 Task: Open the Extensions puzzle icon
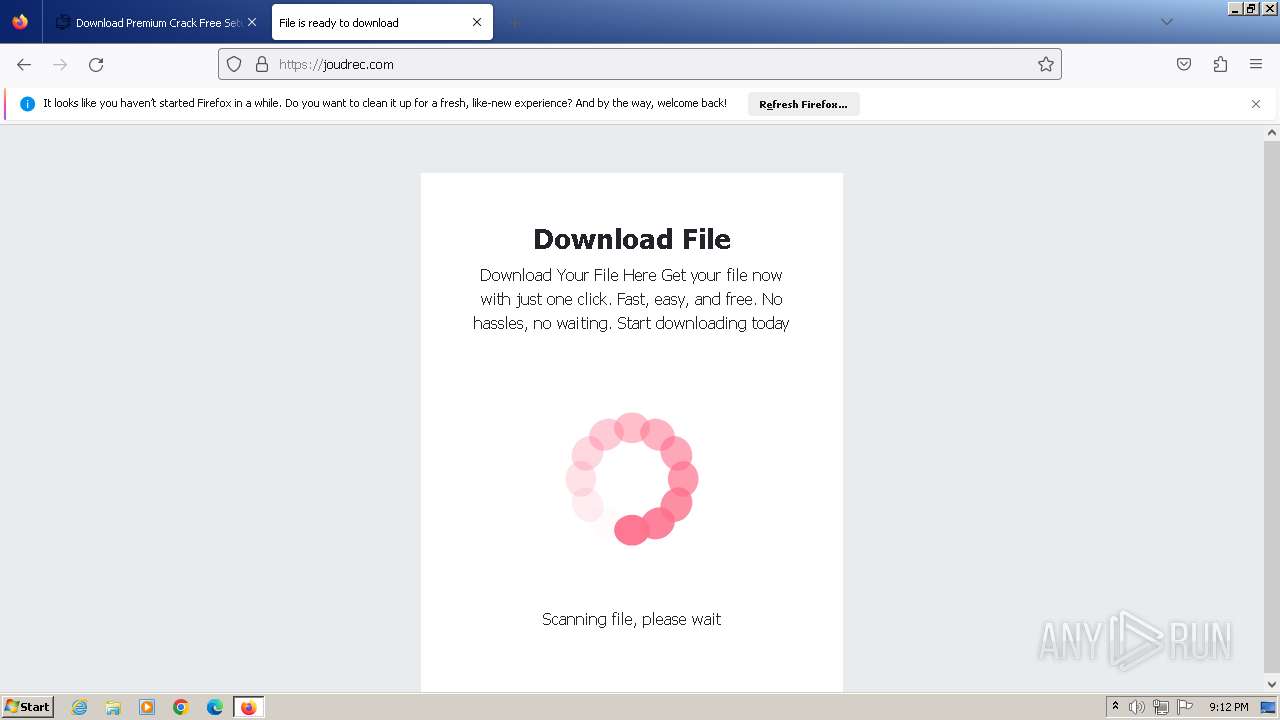[1220, 64]
